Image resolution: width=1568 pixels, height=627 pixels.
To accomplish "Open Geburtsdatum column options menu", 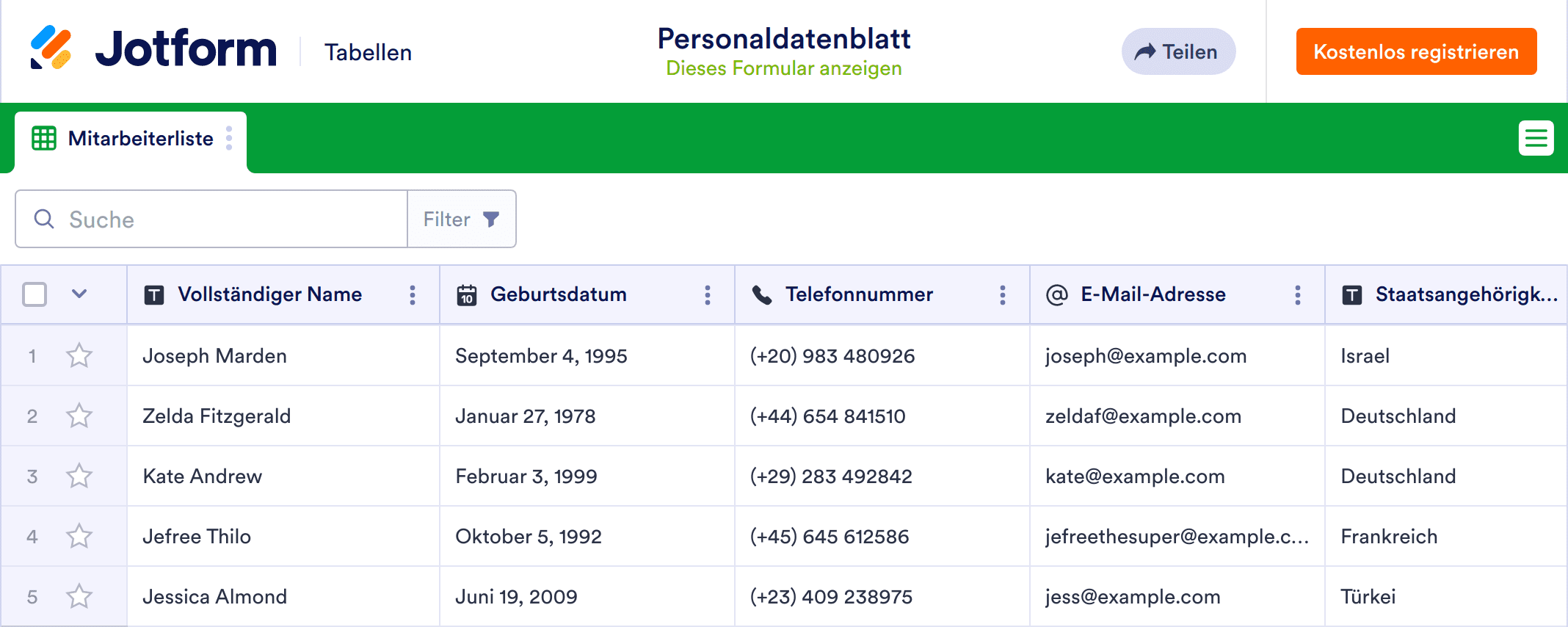I will pos(708,295).
